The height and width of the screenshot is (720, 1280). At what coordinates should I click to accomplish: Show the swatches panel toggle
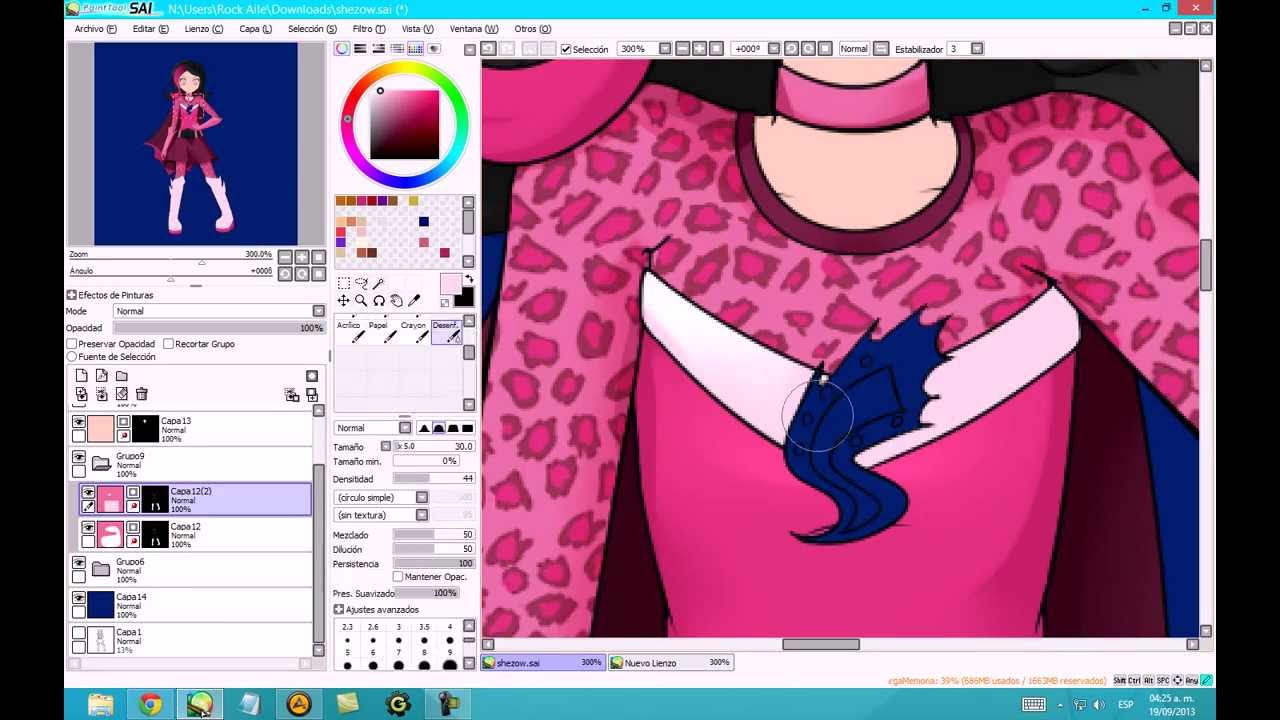(x=416, y=49)
